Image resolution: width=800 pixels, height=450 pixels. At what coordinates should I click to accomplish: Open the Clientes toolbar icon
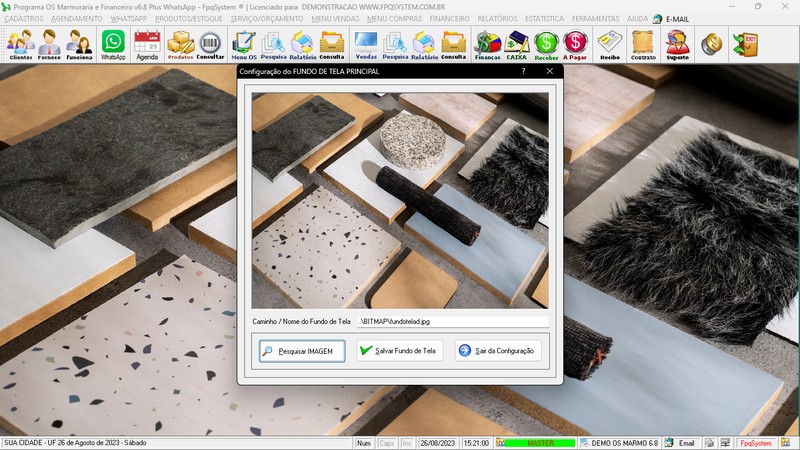pos(20,45)
